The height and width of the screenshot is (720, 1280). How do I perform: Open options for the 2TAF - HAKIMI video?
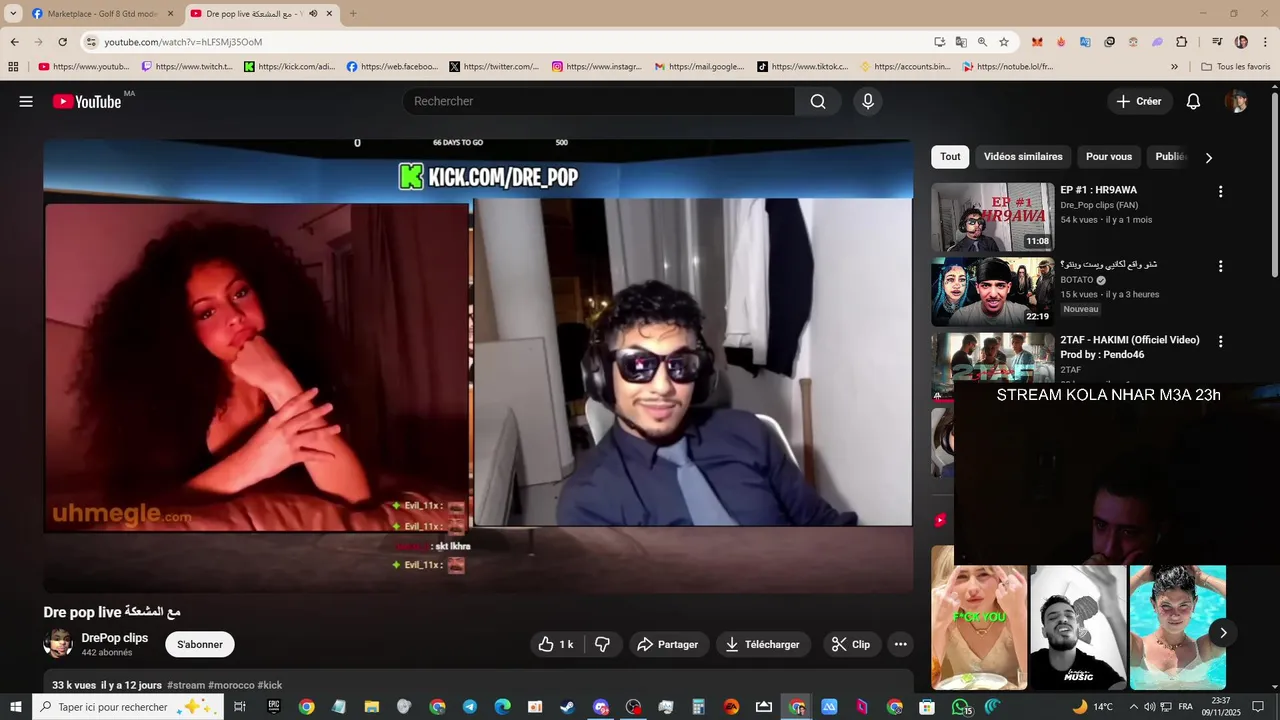coord(1220,341)
